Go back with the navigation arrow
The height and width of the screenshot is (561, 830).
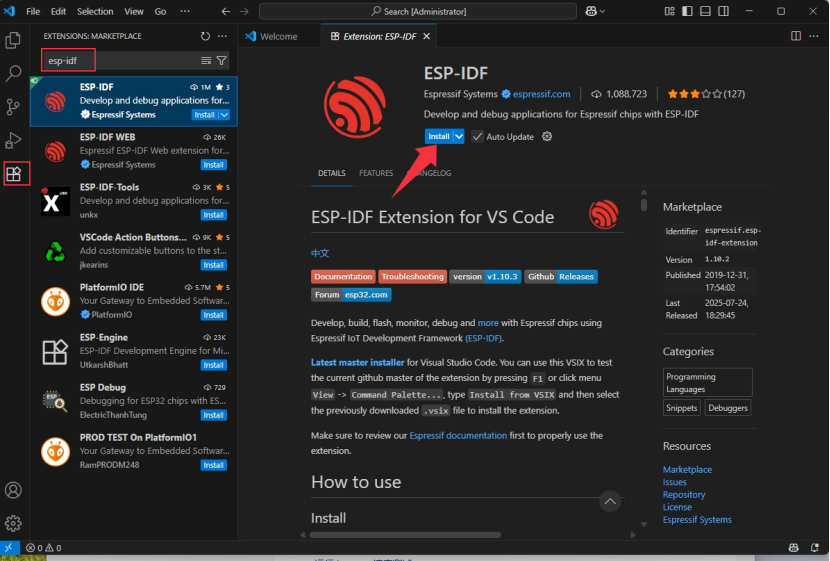(x=226, y=12)
